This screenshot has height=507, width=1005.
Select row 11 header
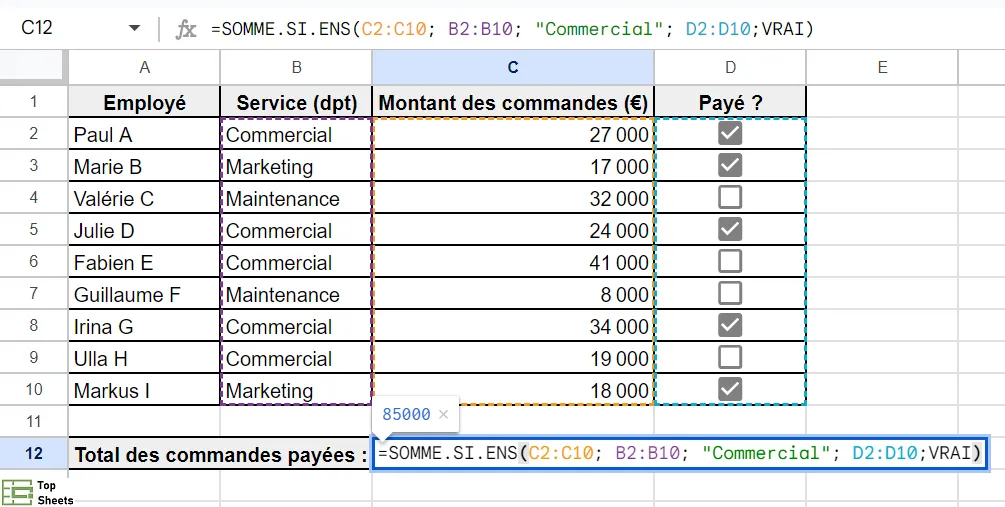click(33, 421)
